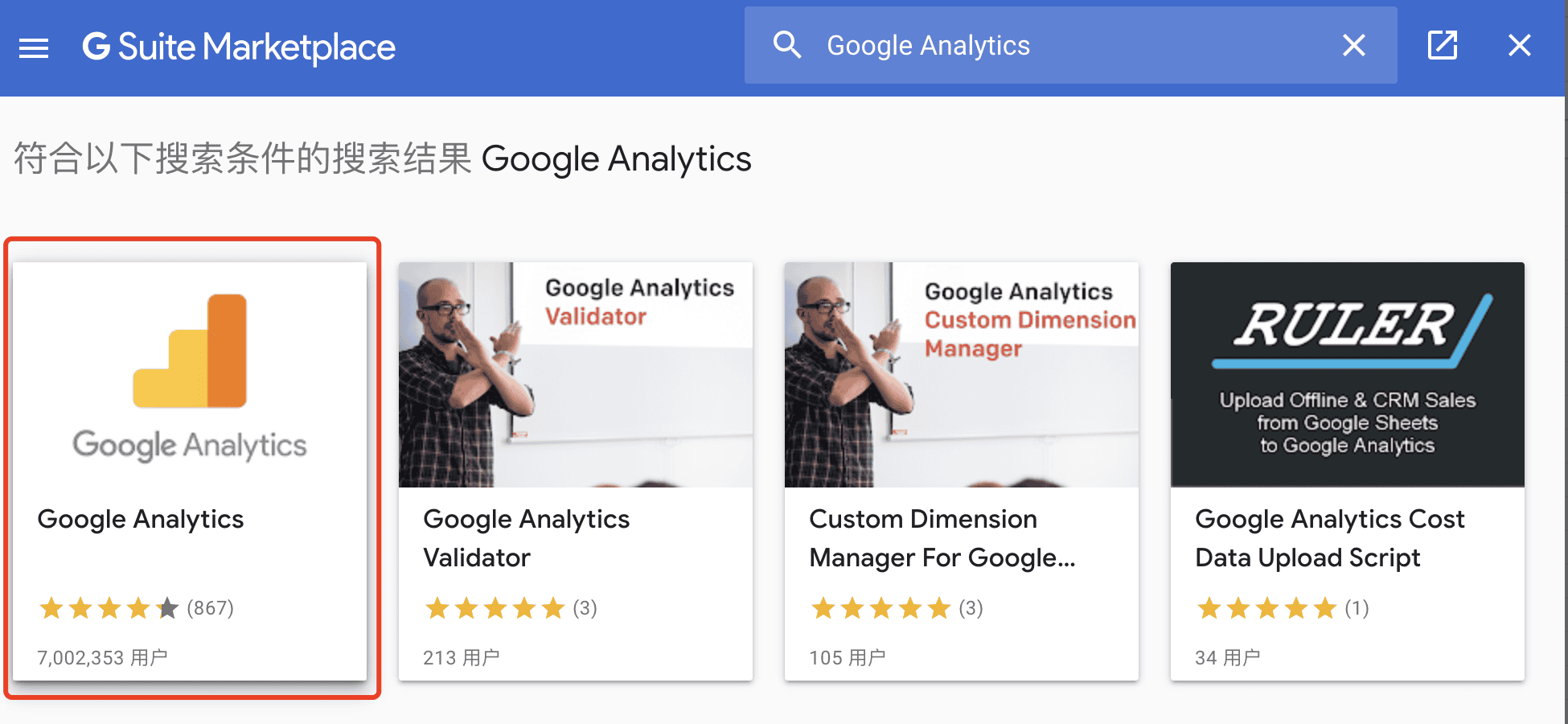
Task: Clear the Google Analytics search text
Action: (x=1354, y=45)
